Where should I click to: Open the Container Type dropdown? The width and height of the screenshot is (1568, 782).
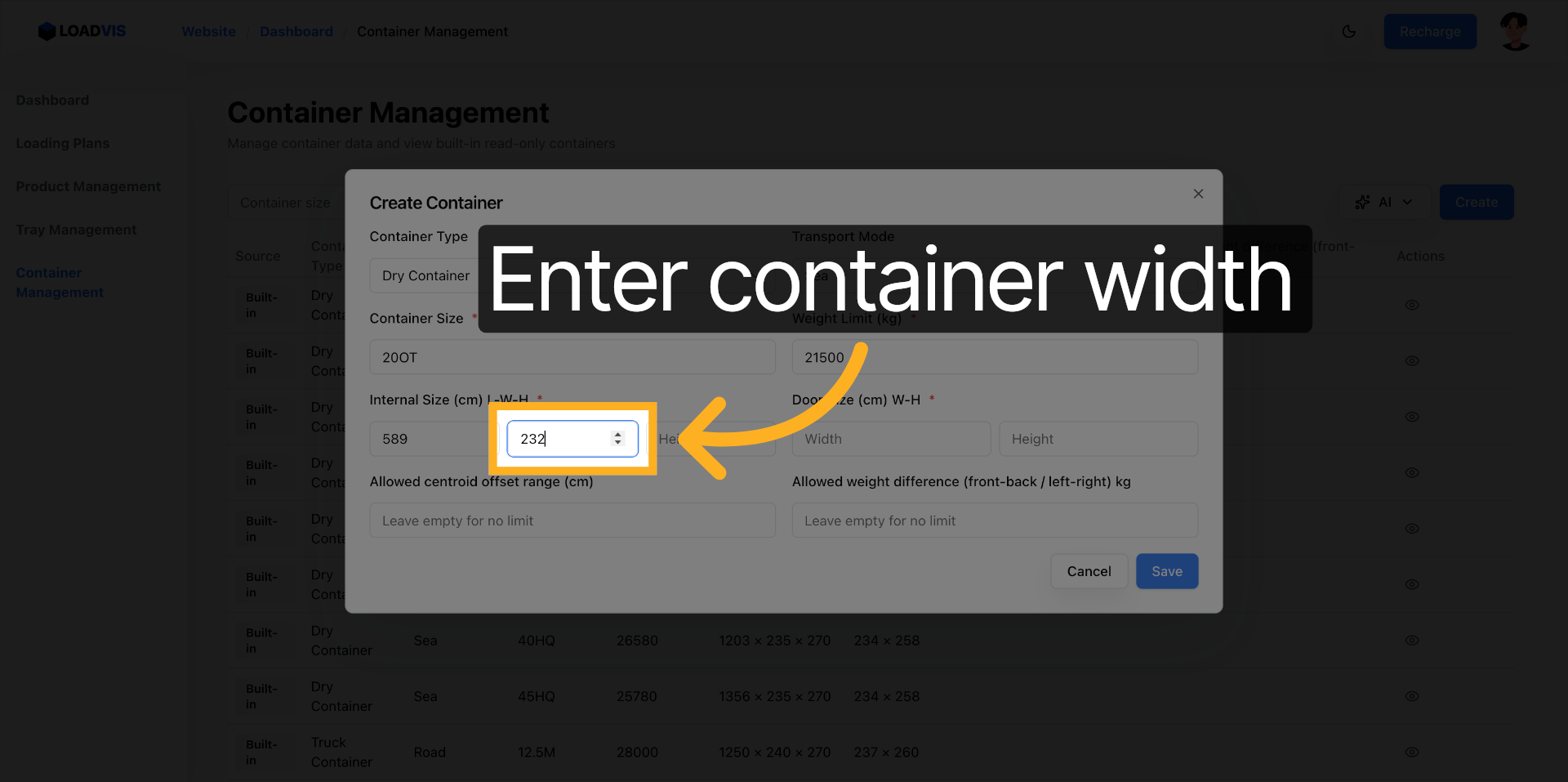coord(425,275)
